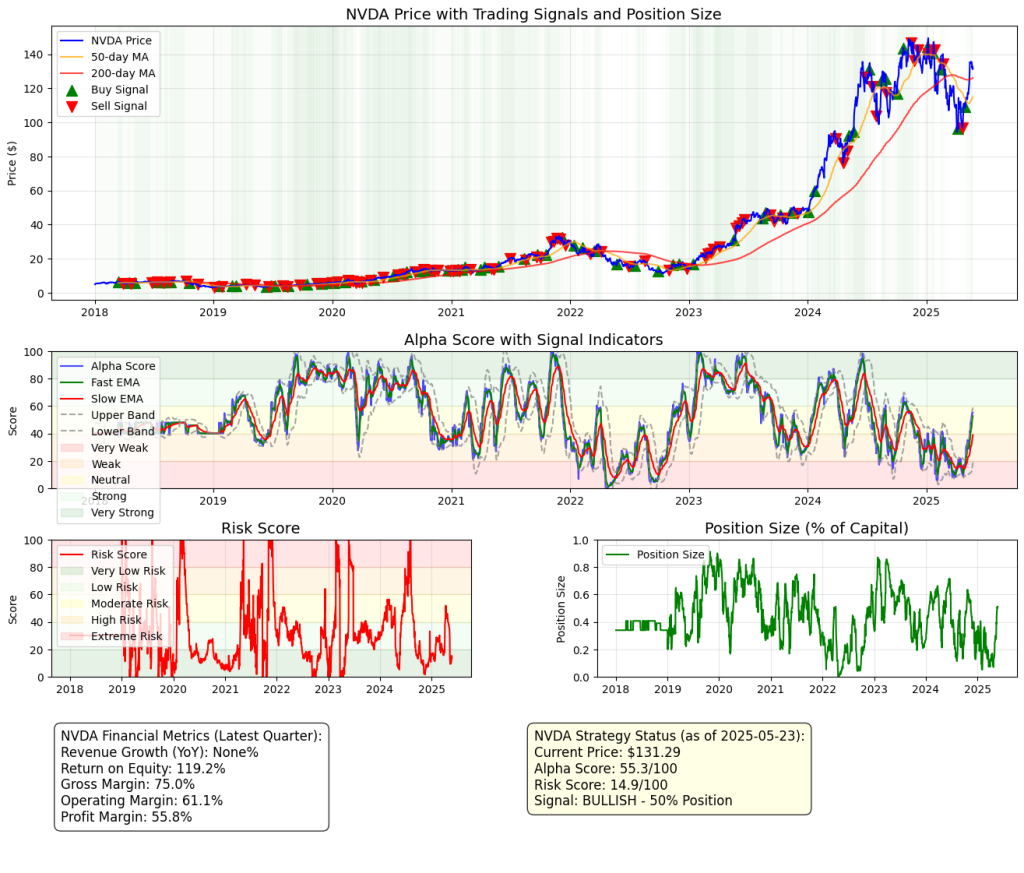Viewport: 1024px width, 873px height.
Task: Click the 'Return on Equity: 119.2%' line
Action: (x=143, y=769)
